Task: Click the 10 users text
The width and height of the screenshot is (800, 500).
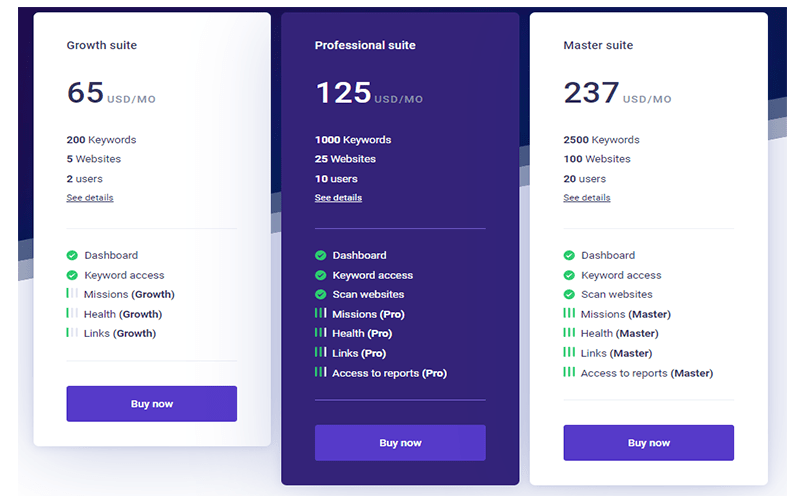Action: tap(336, 179)
